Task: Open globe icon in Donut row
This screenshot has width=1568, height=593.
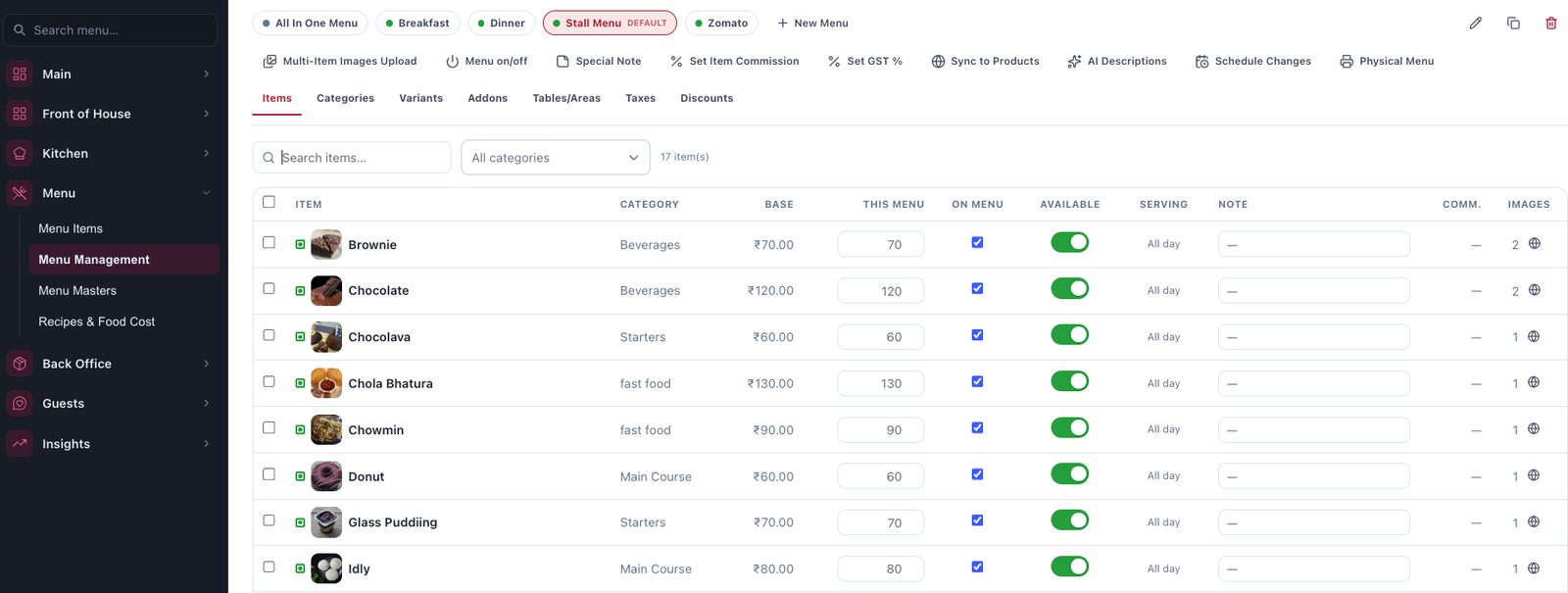Action: click(1534, 475)
